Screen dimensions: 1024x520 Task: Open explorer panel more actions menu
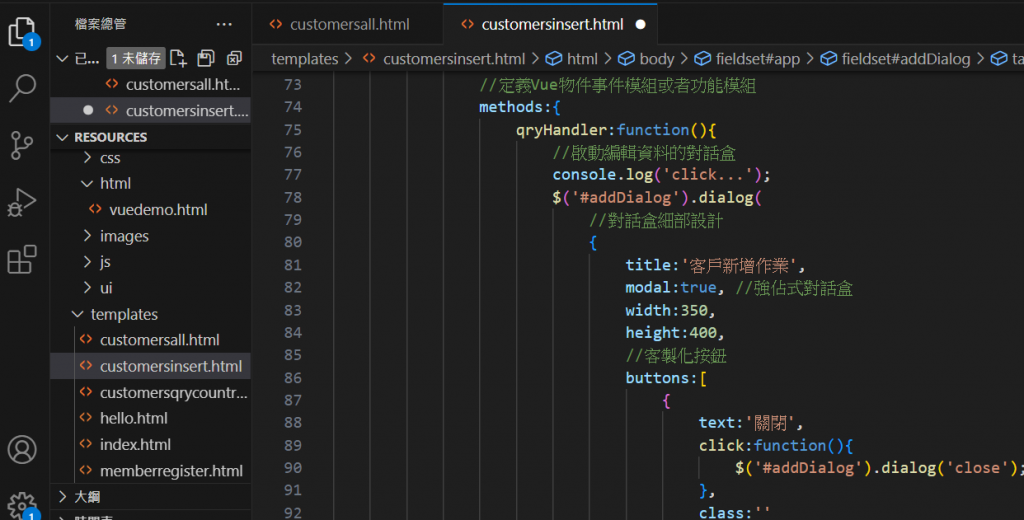[x=224, y=25]
